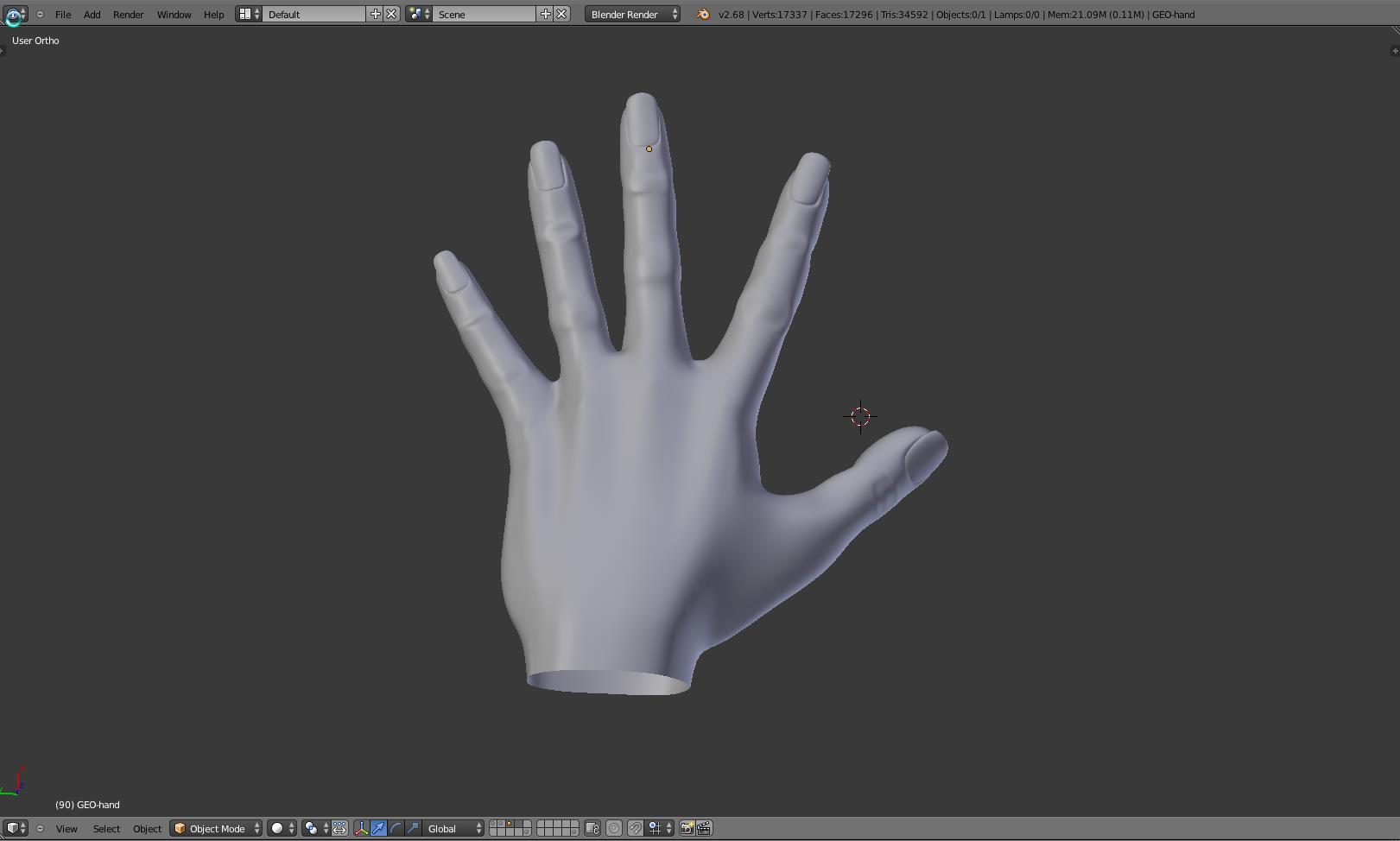Viewport: 1400px width, 841px height.
Task: Click the manipulate center points icon
Action: coord(339,829)
